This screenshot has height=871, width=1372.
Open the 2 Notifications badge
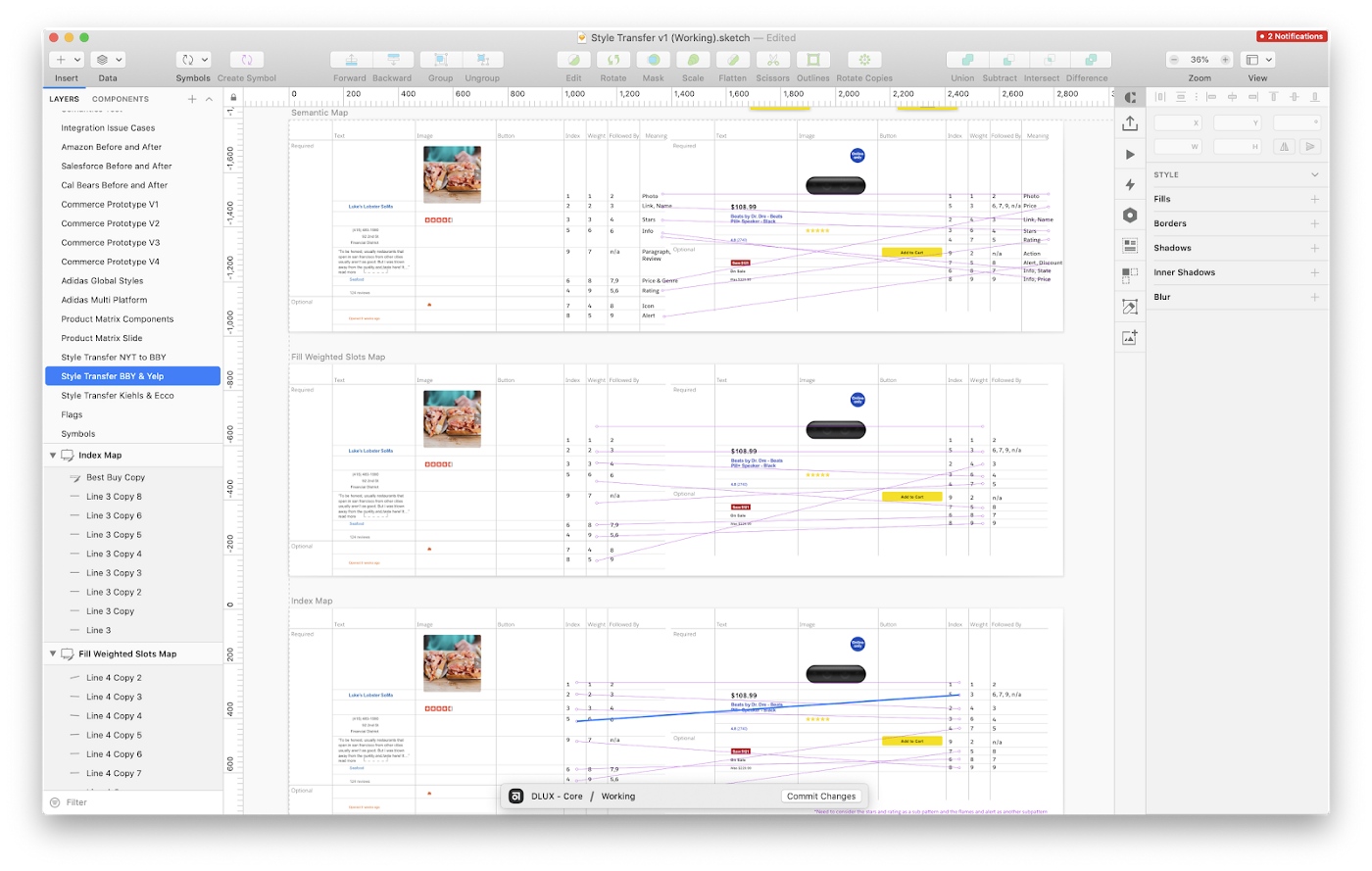[1292, 36]
